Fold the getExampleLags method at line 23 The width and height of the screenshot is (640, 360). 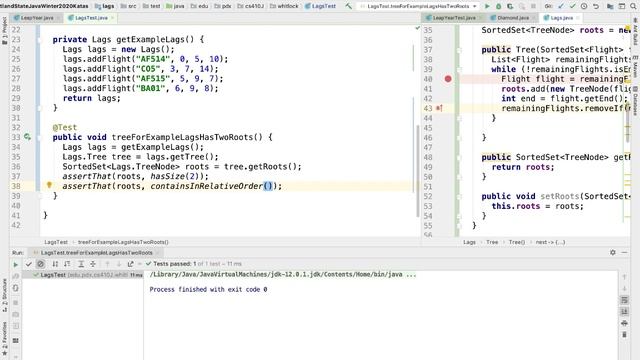click(40, 40)
